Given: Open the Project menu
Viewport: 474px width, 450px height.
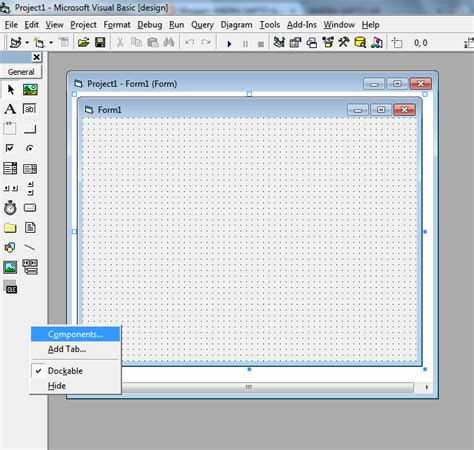Looking at the screenshot, I should (83, 25).
